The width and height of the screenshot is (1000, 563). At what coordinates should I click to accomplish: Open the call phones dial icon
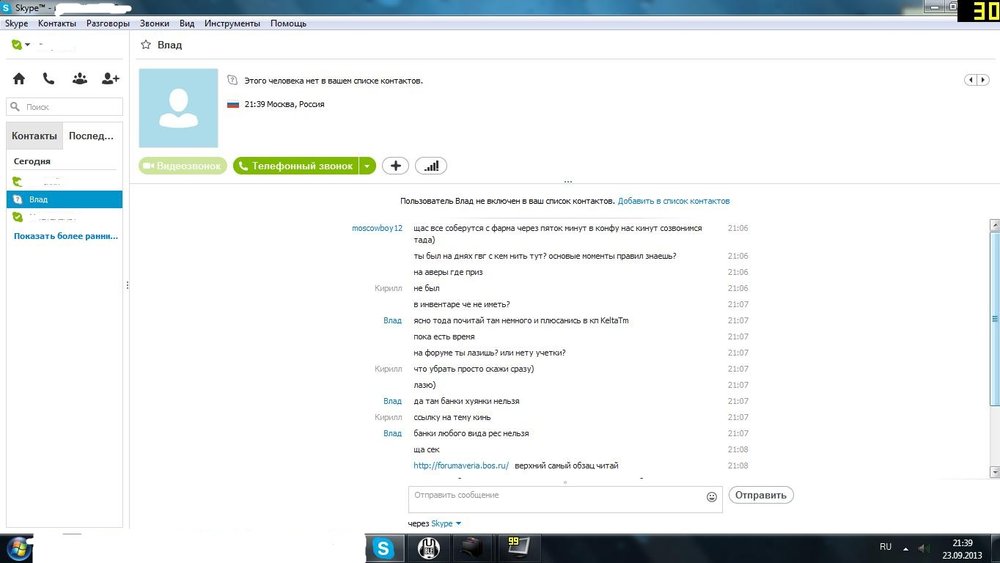tap(48, 78)
